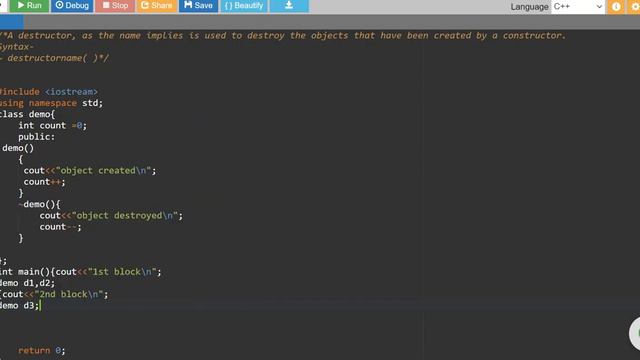This screenshot has width=640, height=360.
Task: Place cursor at end of 'demo d3;'
Action: point(40,306)
